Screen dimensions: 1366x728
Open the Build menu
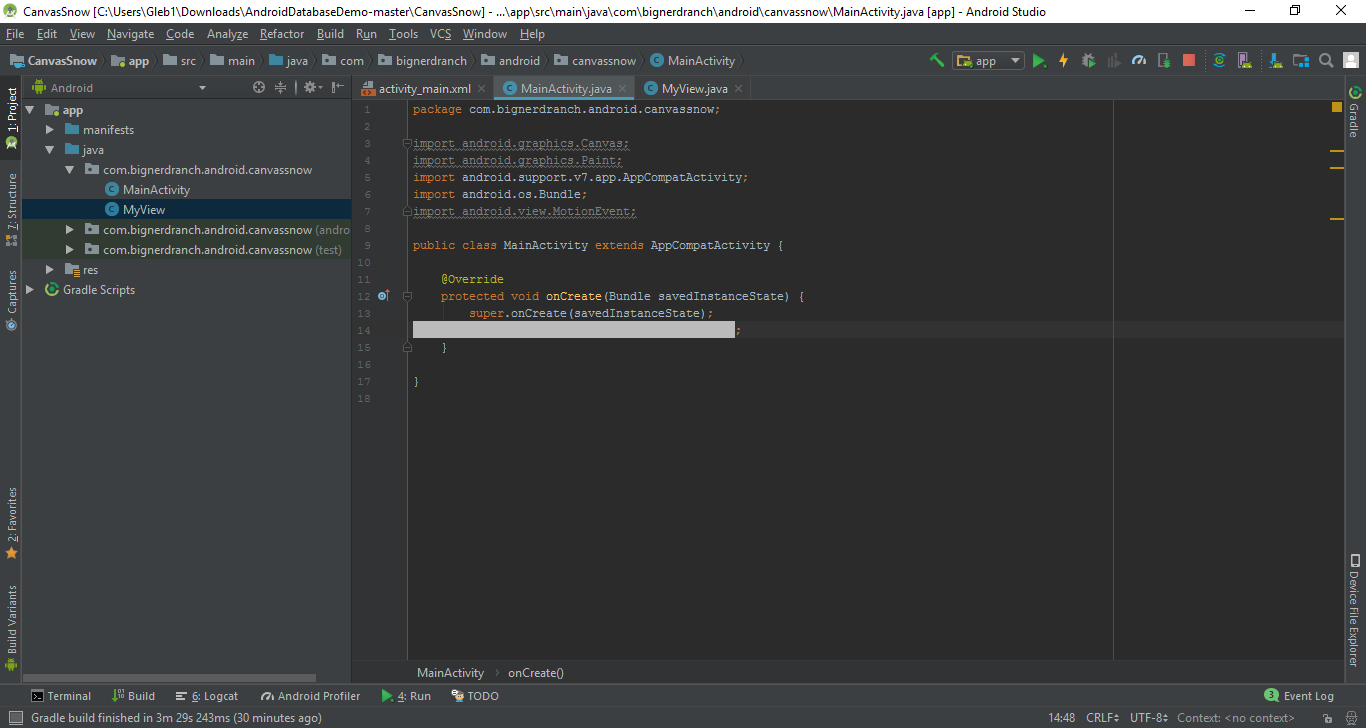click(330, 34)
